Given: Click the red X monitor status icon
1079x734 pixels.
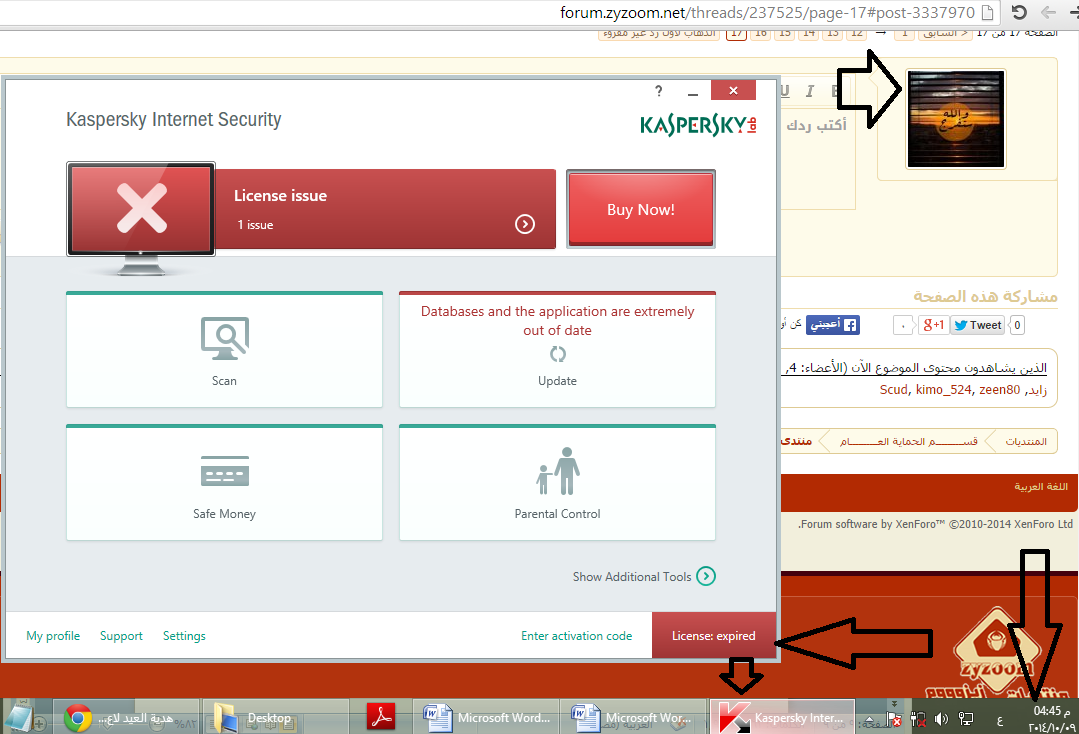Looking at the screenshot, I should point(141,208).
